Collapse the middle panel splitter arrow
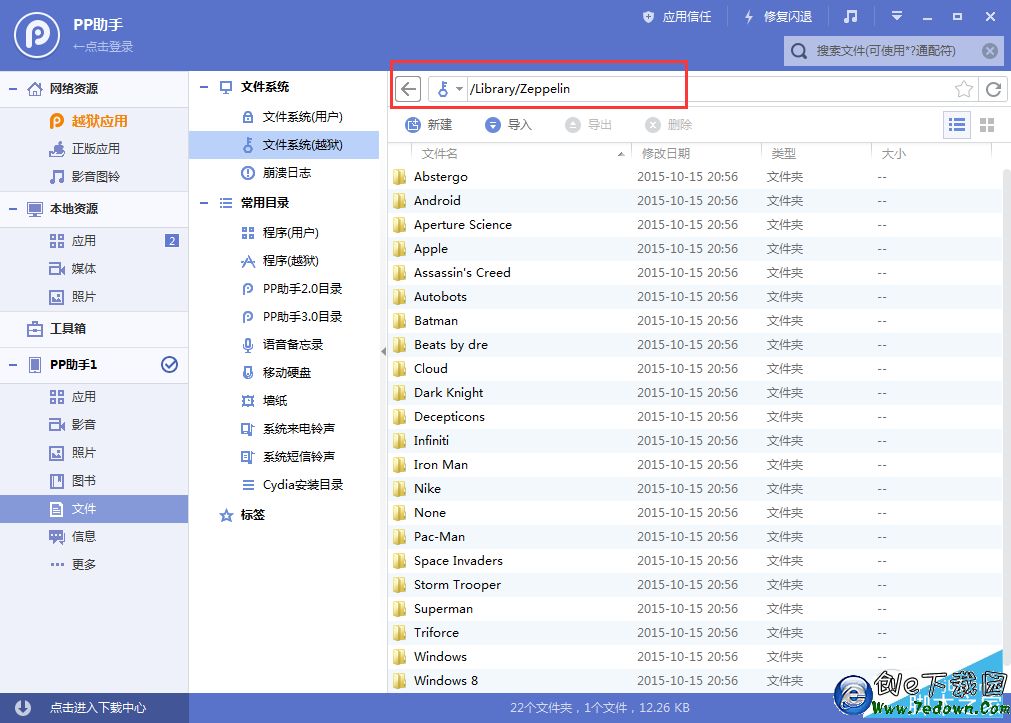 point(383,352)
